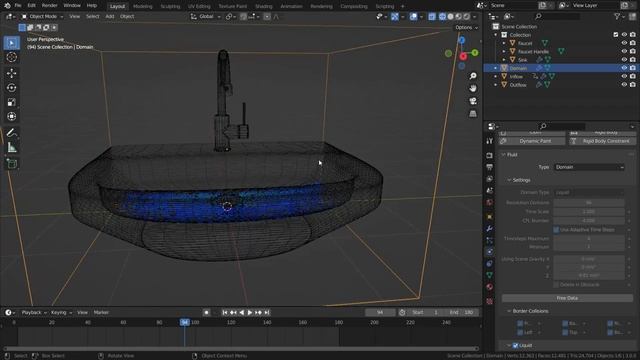Image resolution: width=640 pixels, height=360 pixels.
Task: Click the Blender logo icon
Action: pyautogui.click(x=7, y=6)
